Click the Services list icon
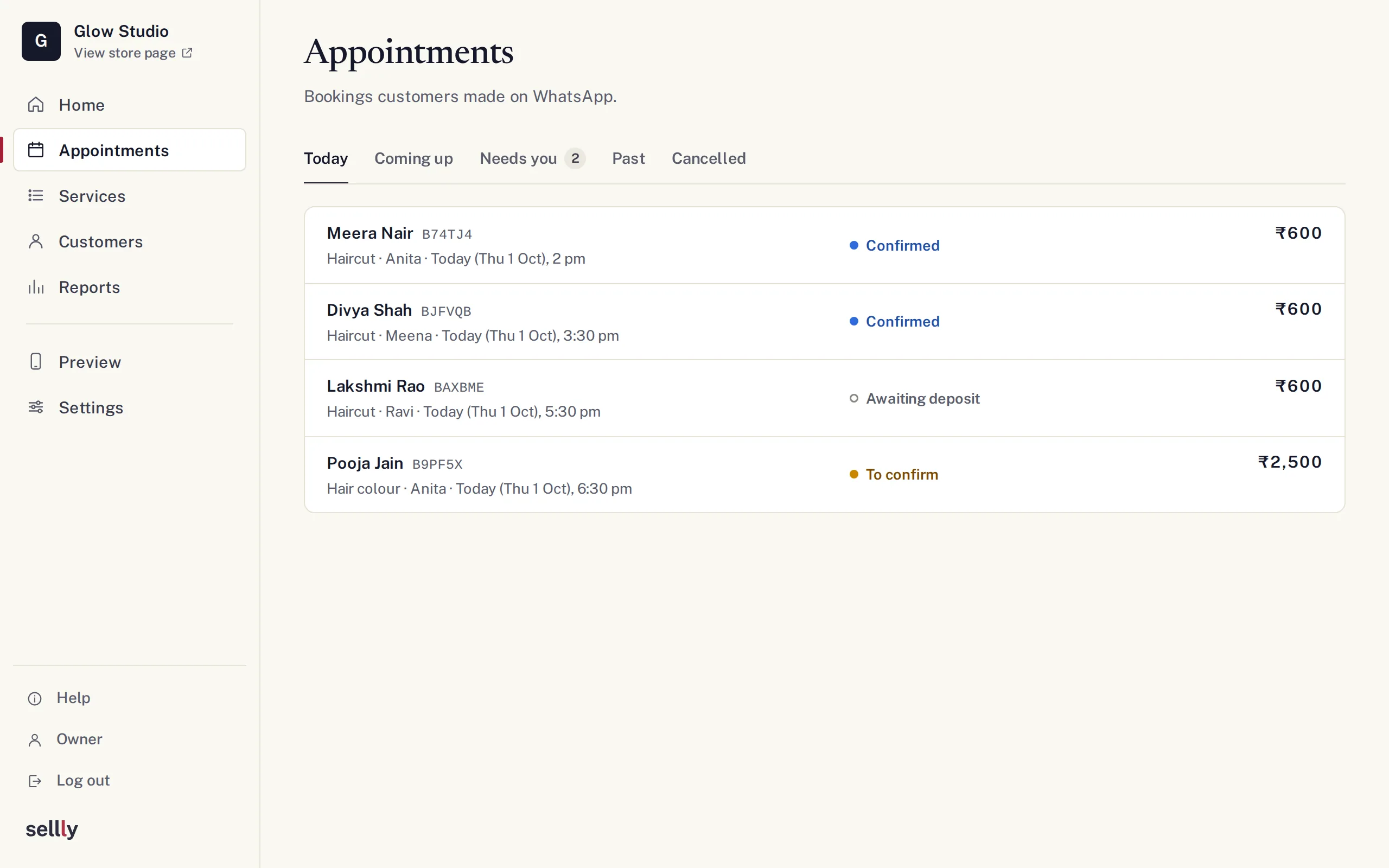Image resolution: width=1389 pixels, height=868 pixels. (36, 196)
